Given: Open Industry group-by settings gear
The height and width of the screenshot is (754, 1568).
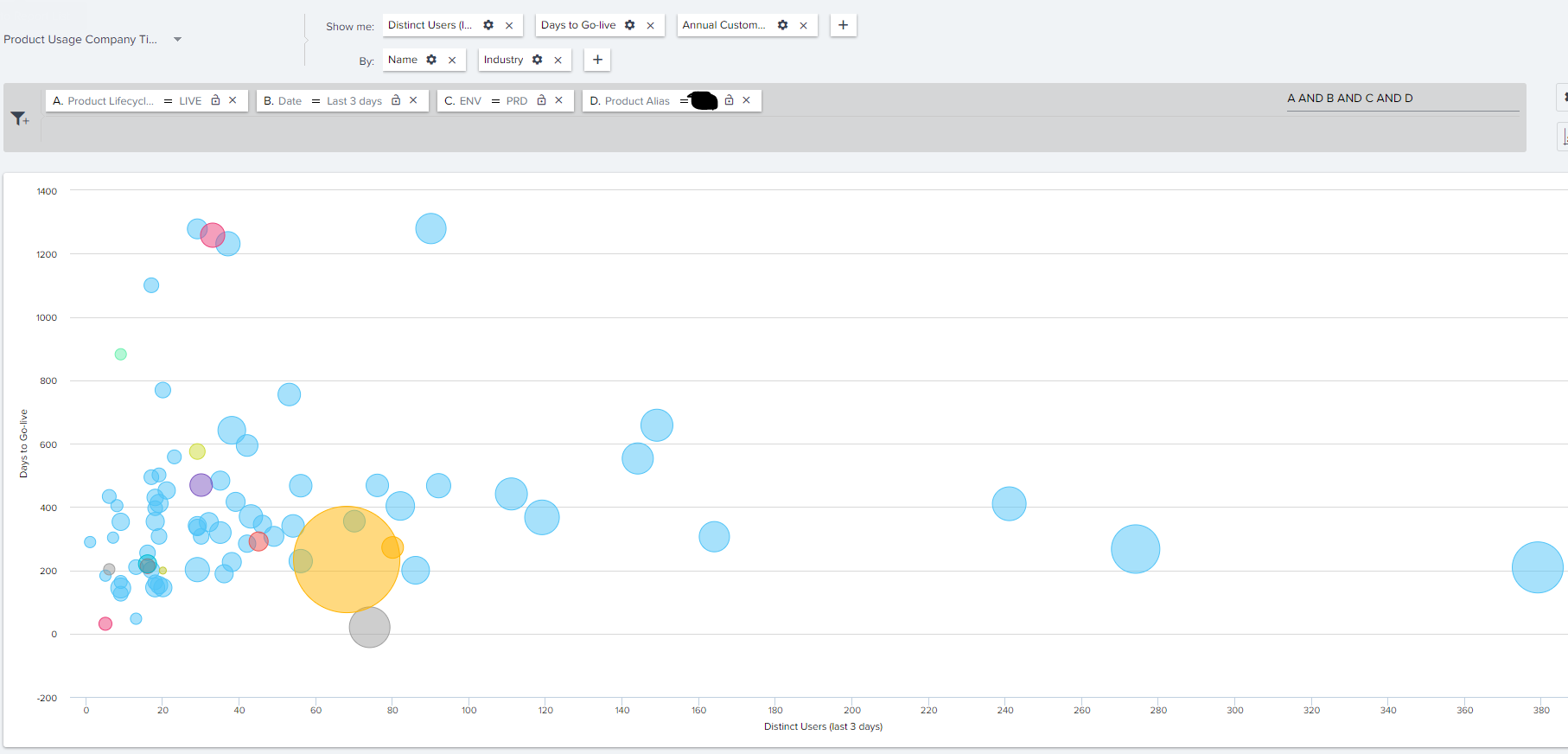Looking at the screenshot, I should click(538, 60).
